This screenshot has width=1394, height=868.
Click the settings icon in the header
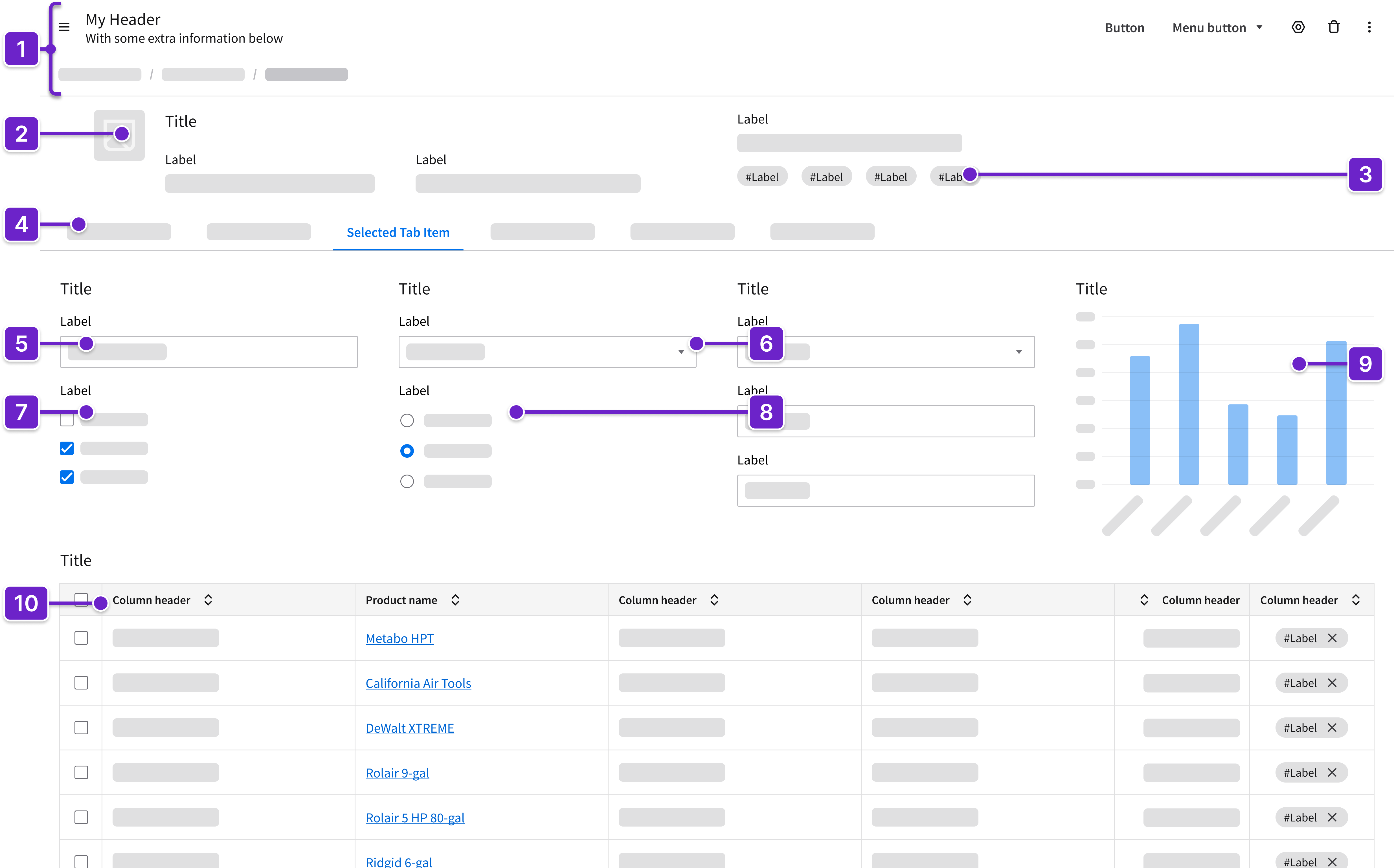tap(1298, 27)
